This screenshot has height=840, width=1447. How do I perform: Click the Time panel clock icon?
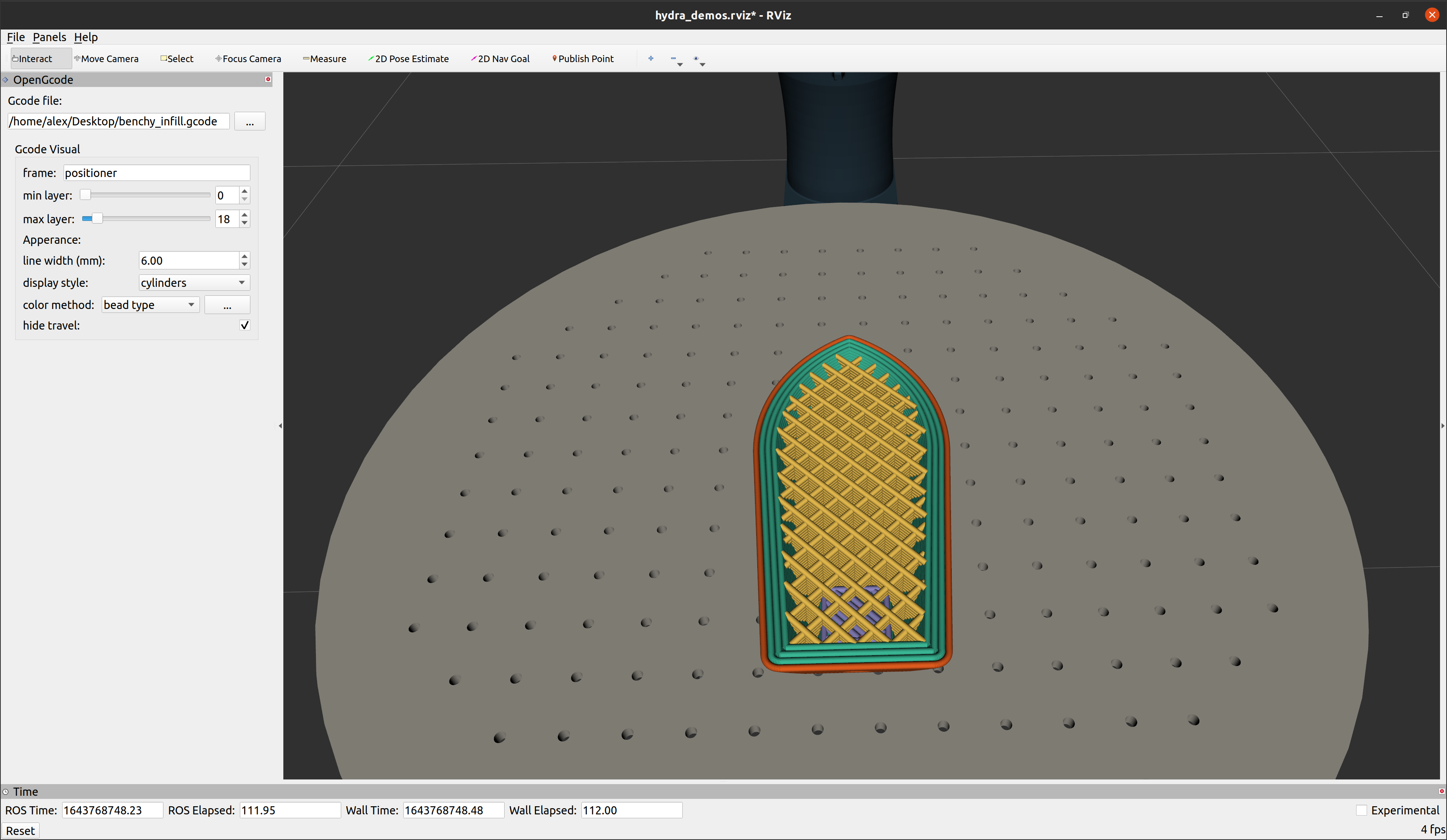tap(6, 792)
